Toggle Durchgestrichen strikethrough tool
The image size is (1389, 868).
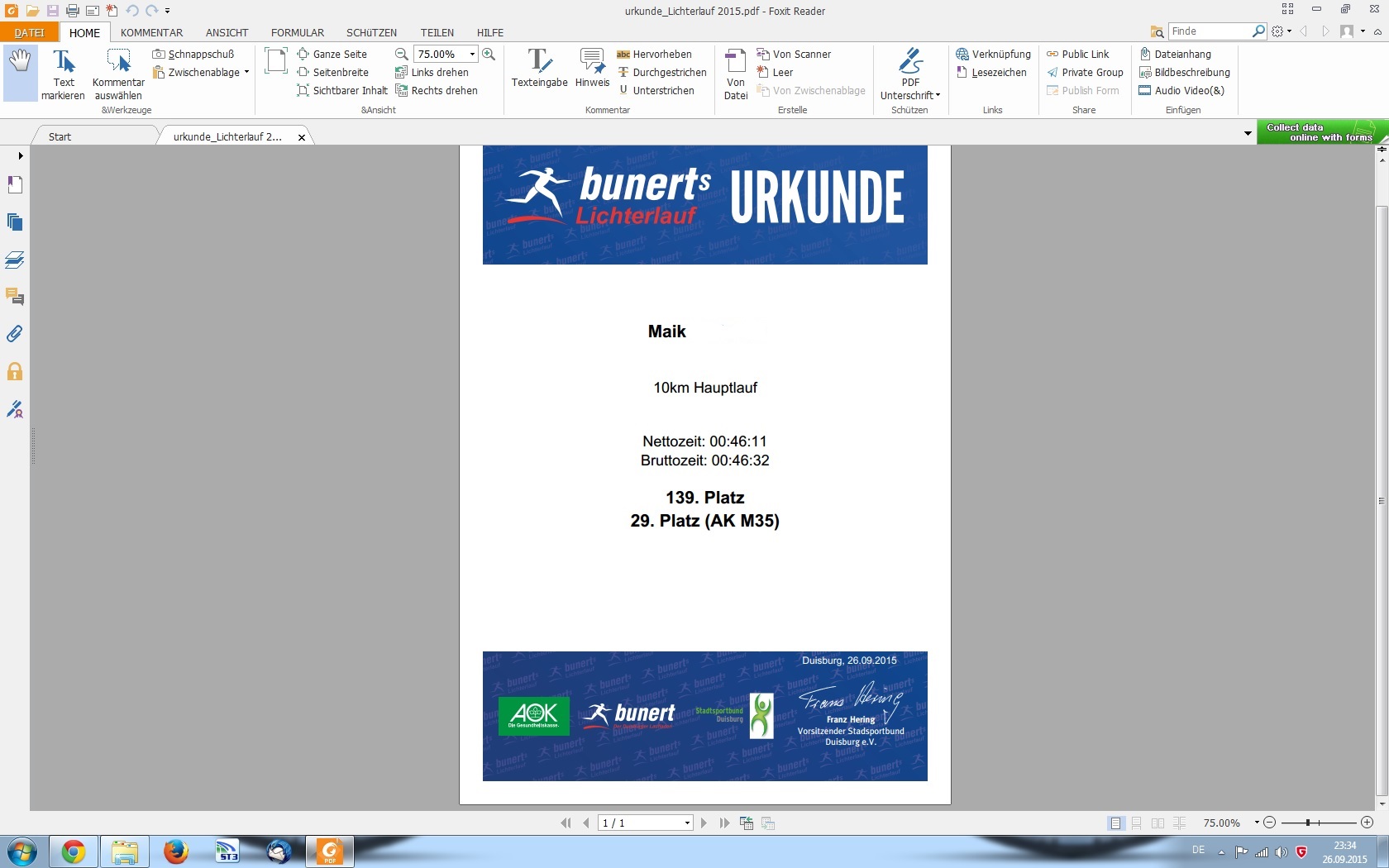(662, 72)
